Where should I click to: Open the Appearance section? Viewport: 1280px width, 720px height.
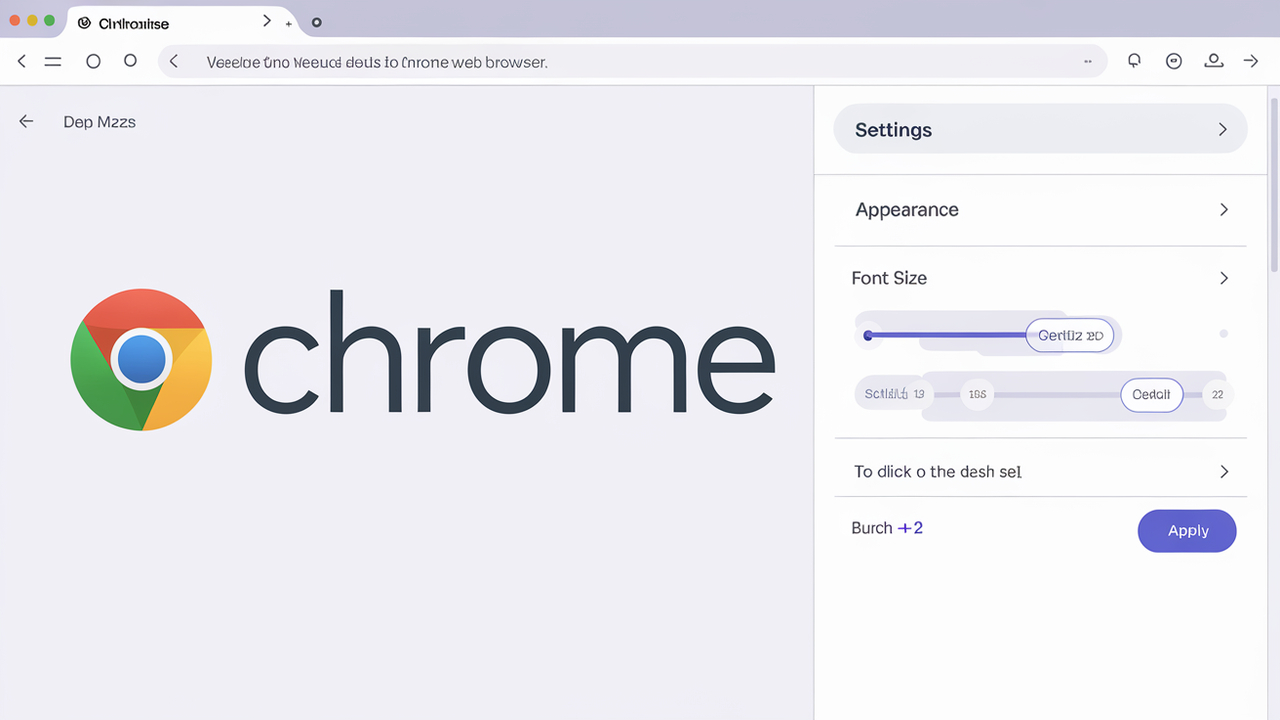click(x=1040, y=210)
